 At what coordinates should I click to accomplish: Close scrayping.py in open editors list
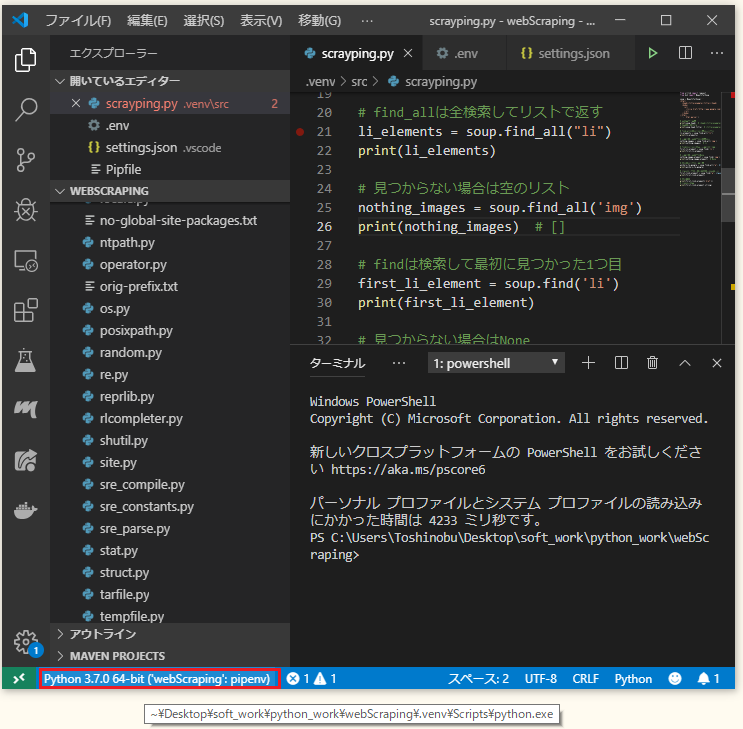pos(76,103)
